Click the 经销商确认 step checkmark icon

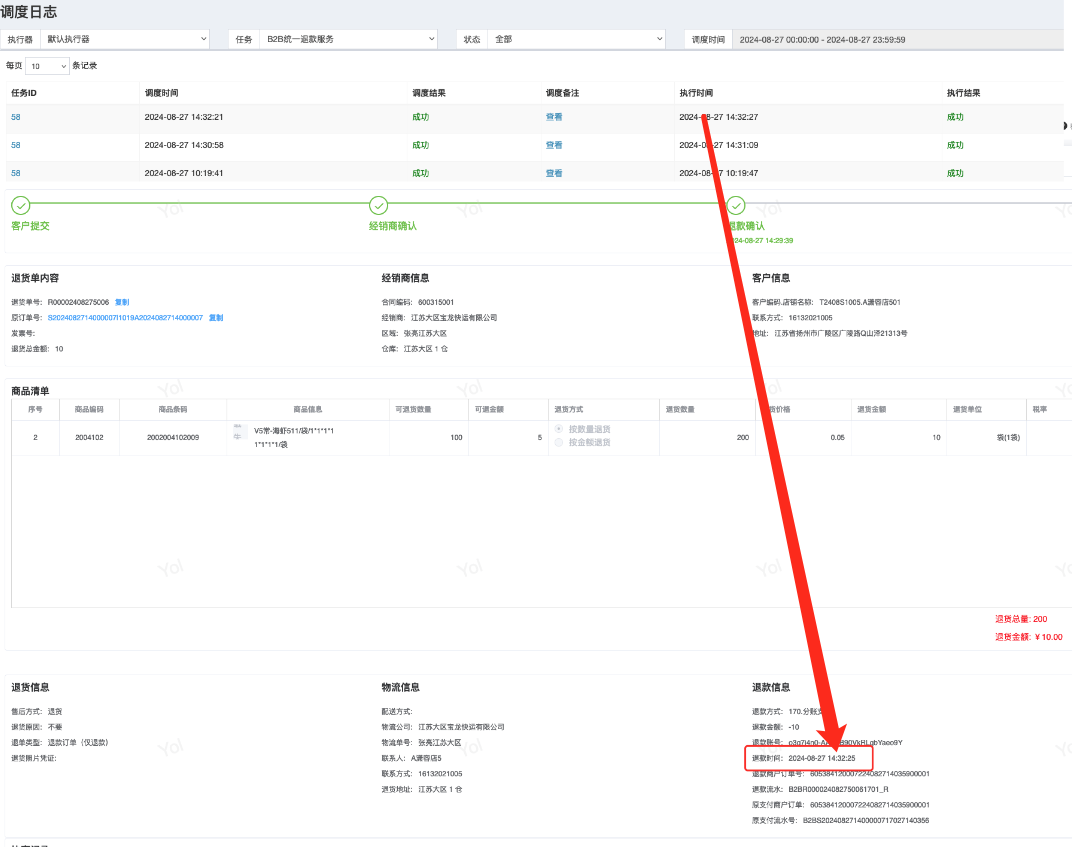tap(378, 205)
